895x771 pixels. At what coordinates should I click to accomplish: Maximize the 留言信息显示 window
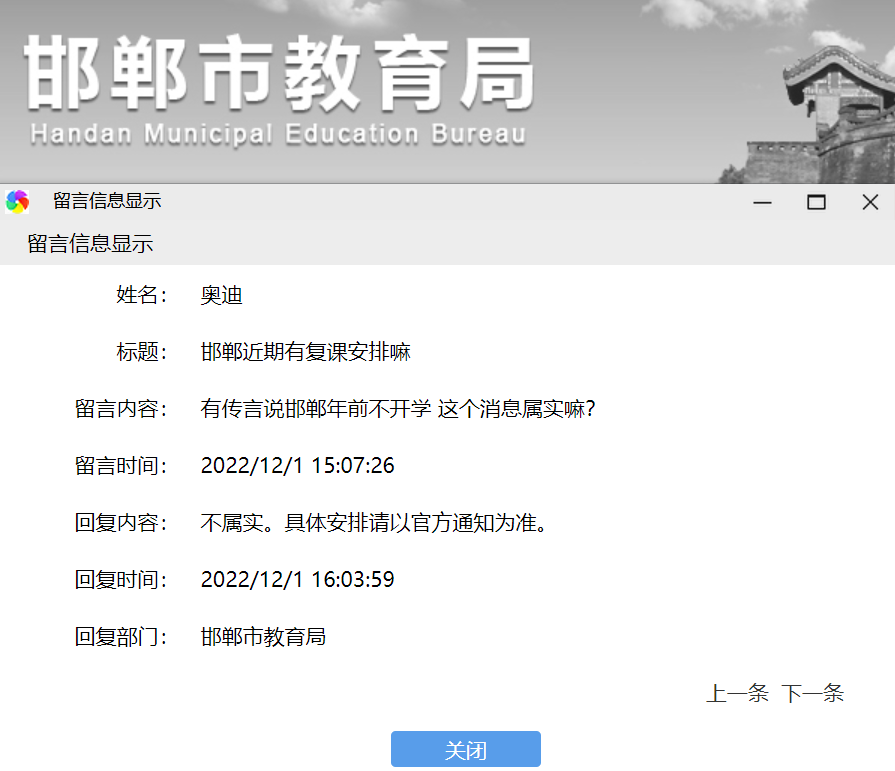(x=816, y=202)
